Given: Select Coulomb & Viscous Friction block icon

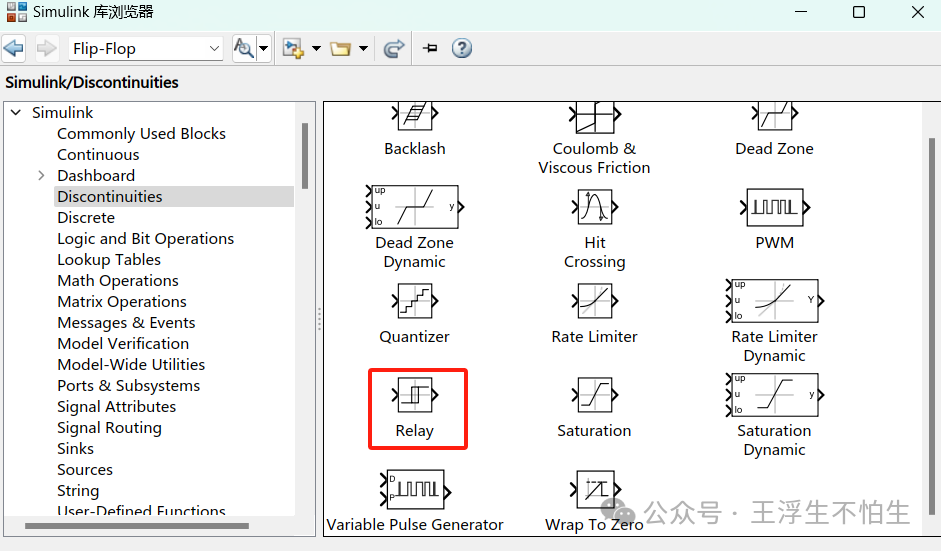Looking at the screenshot, I should pyautogui.click(x=594, y=116).
